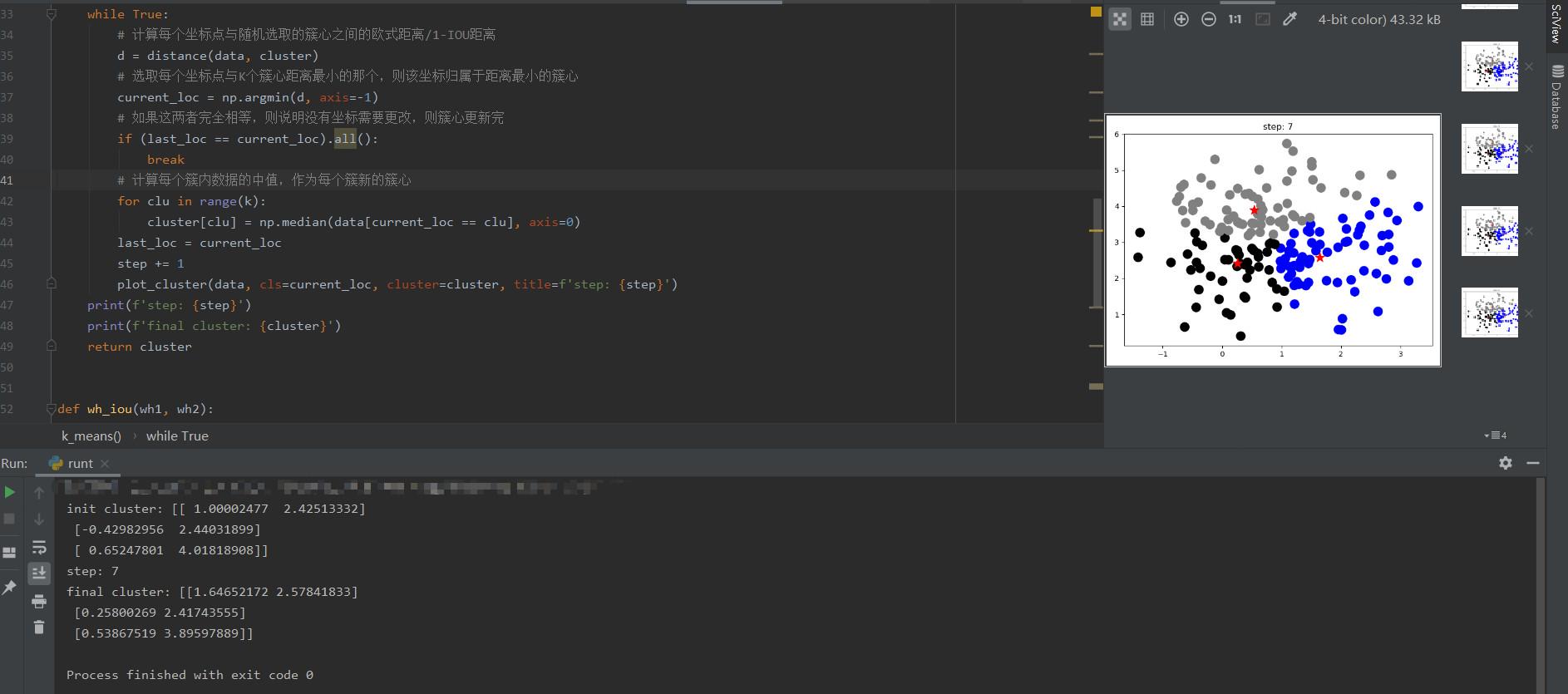The height and width of the screenshot is (694, 1568).
Task: Close the bottom plot thumbnail
Action: 1528,313
